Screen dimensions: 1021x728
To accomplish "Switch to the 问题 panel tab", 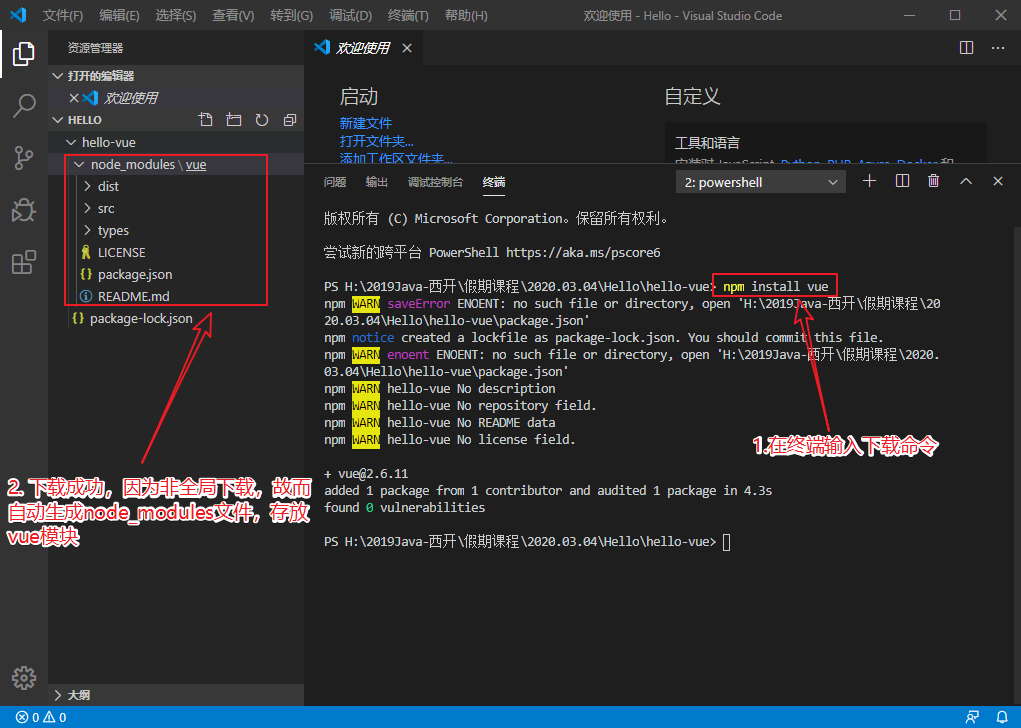I will pos(335,182).
